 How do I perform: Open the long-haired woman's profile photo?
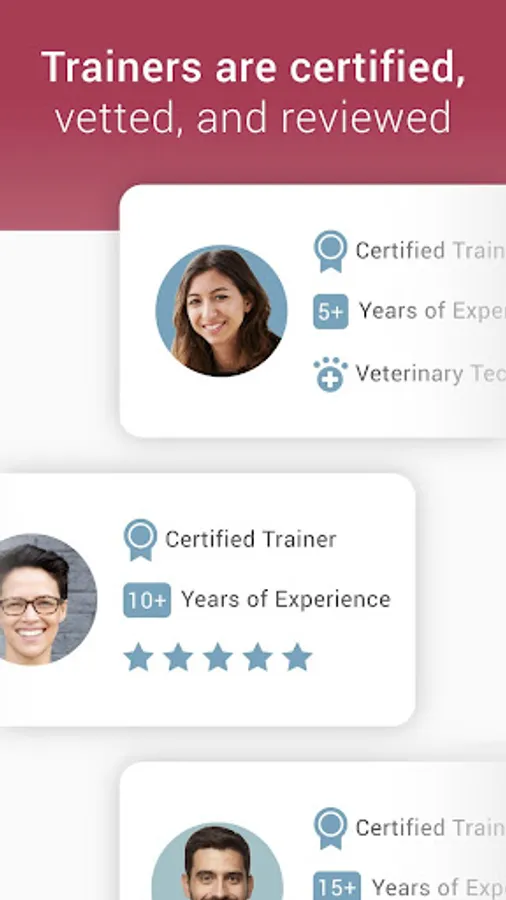click(221, 311)
